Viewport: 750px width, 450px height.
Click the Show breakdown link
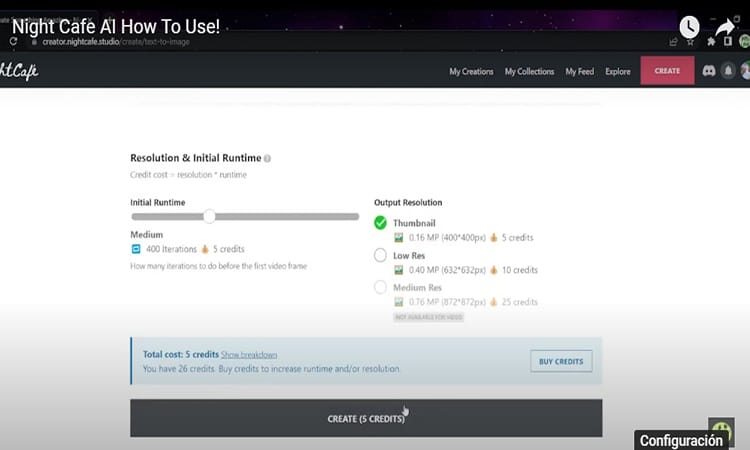click(x=249, y=355)
